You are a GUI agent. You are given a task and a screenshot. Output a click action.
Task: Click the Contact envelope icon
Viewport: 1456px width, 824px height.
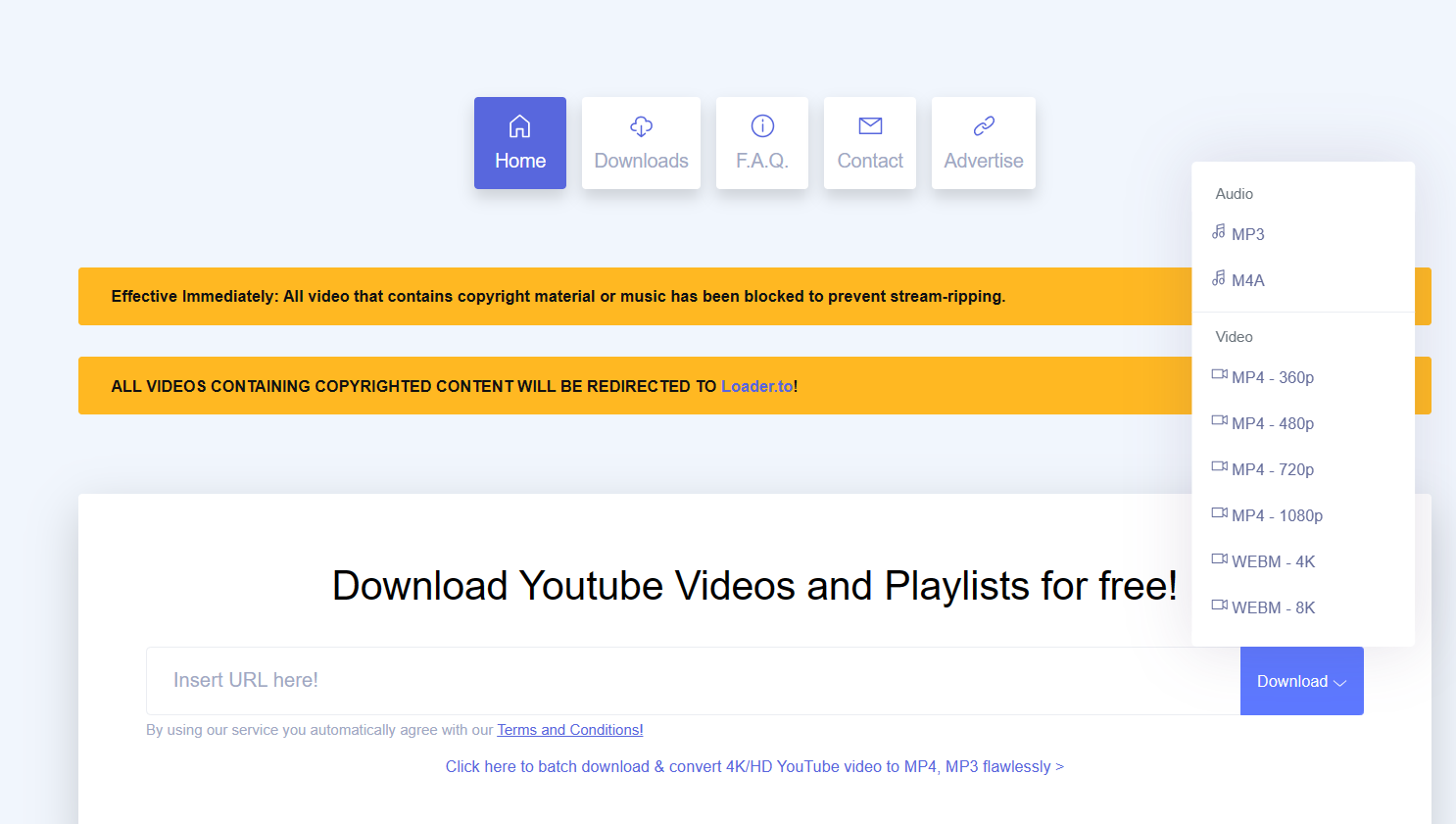870,125
